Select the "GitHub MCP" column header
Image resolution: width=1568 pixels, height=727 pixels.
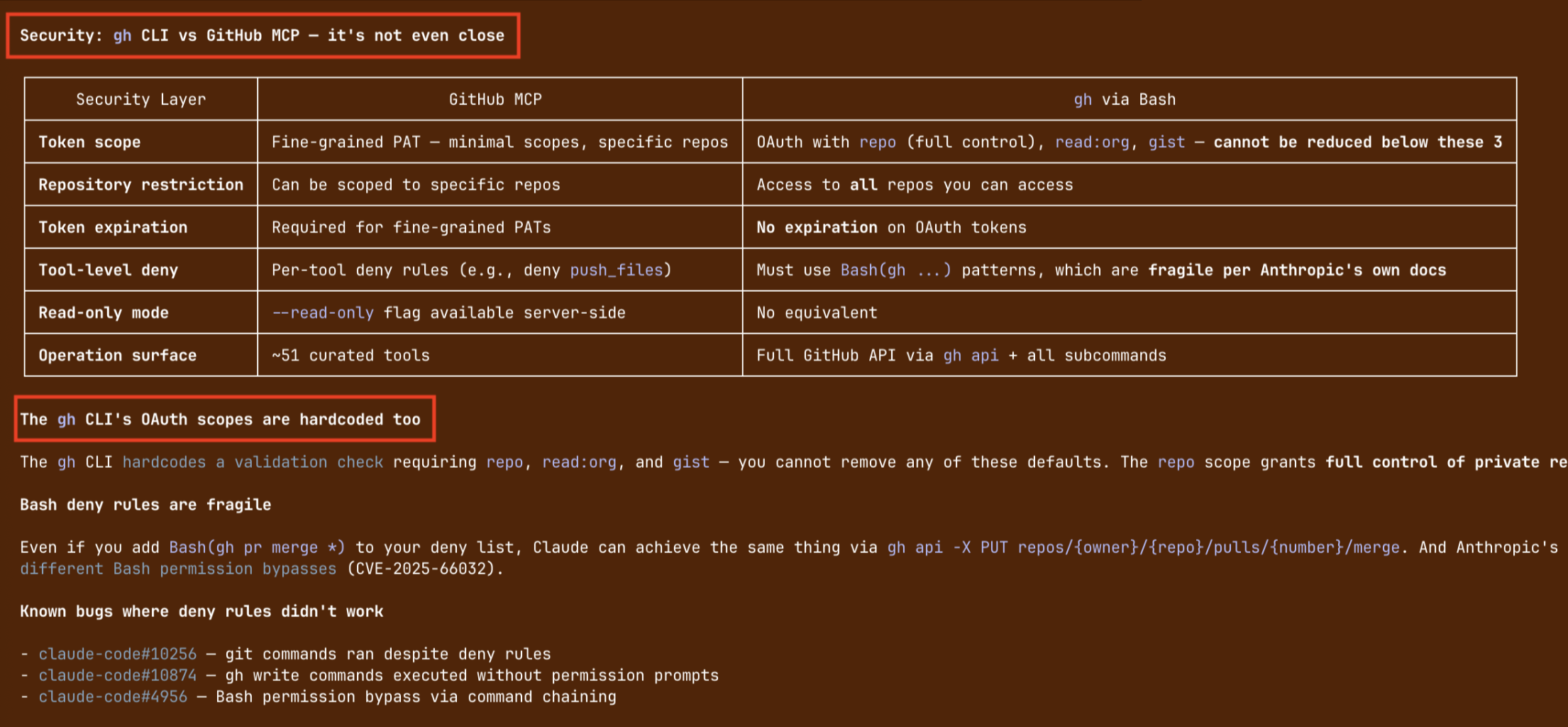(495, 99)
